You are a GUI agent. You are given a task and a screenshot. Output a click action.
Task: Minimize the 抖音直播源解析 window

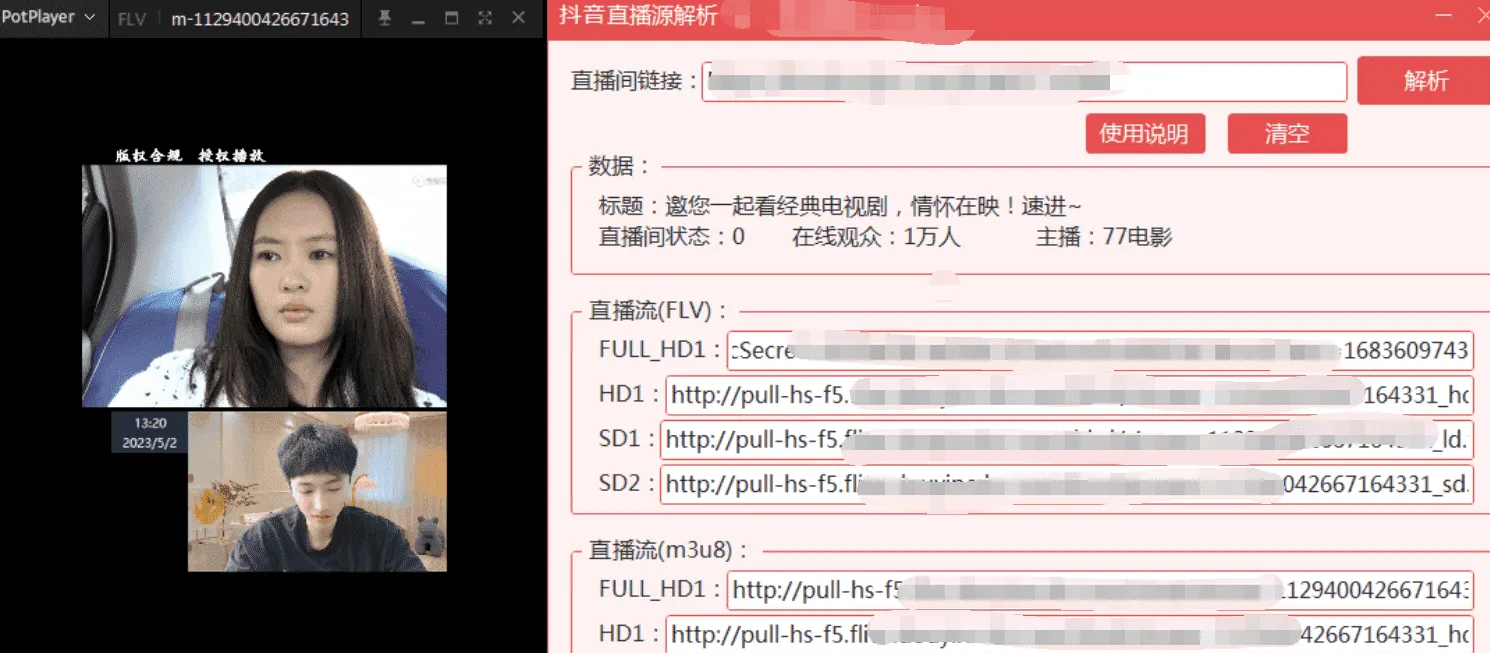(x=1444, y=17)
